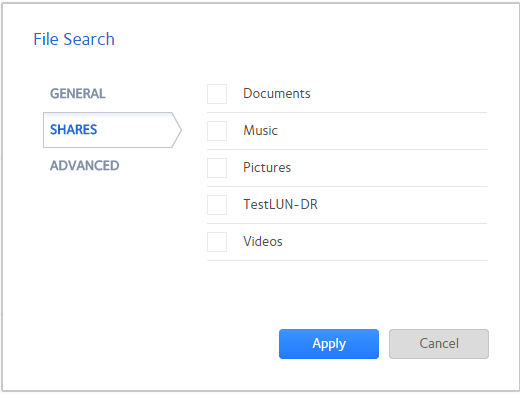Click the Pictures label text

[267, 168]
